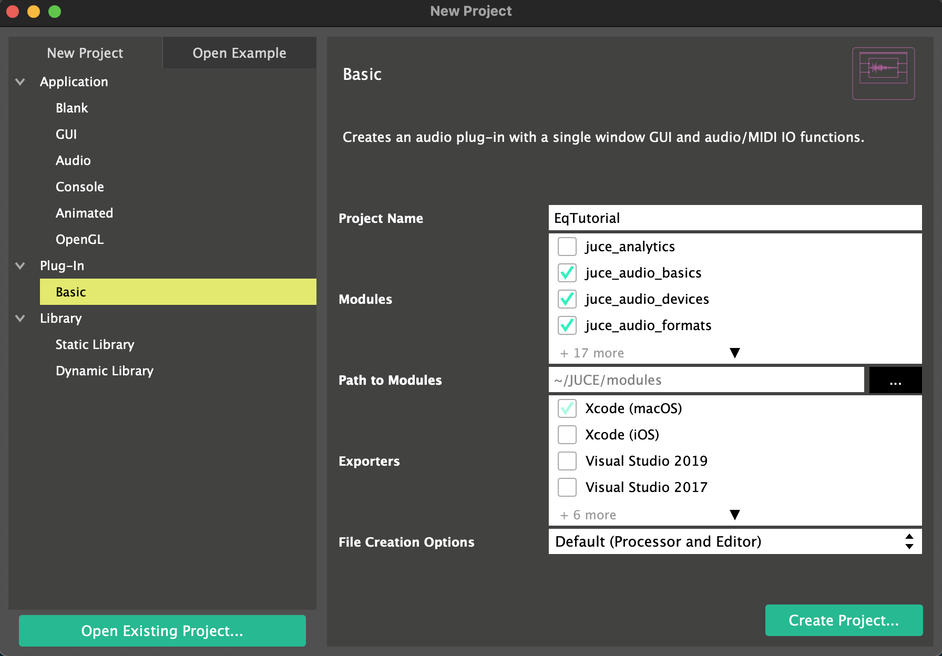
Task: Uncheck the juce_audio_basics module
Action: pyautogui.click(x=567, y=273)
